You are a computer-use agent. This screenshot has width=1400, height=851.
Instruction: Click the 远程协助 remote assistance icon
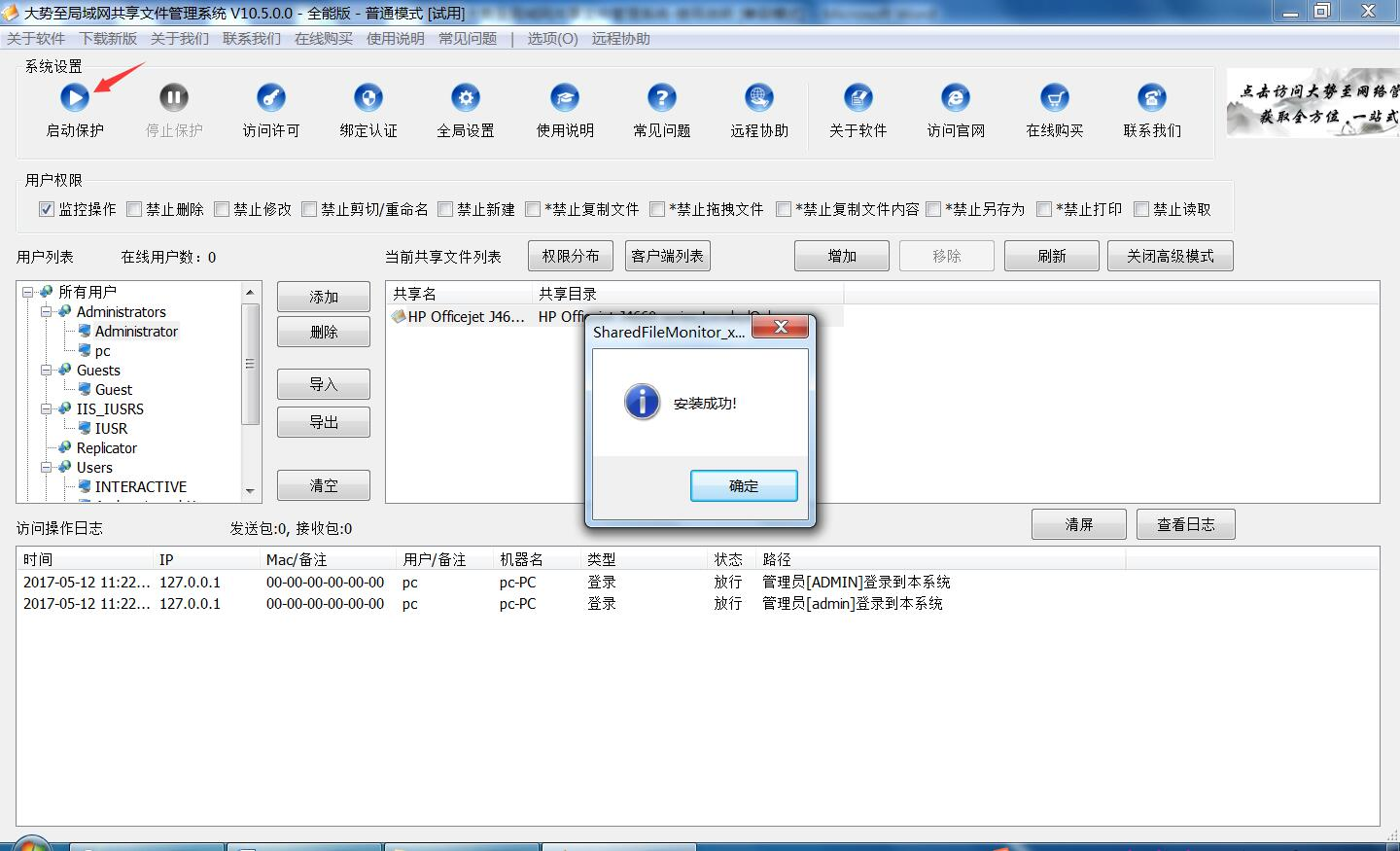tap(759, 97)
